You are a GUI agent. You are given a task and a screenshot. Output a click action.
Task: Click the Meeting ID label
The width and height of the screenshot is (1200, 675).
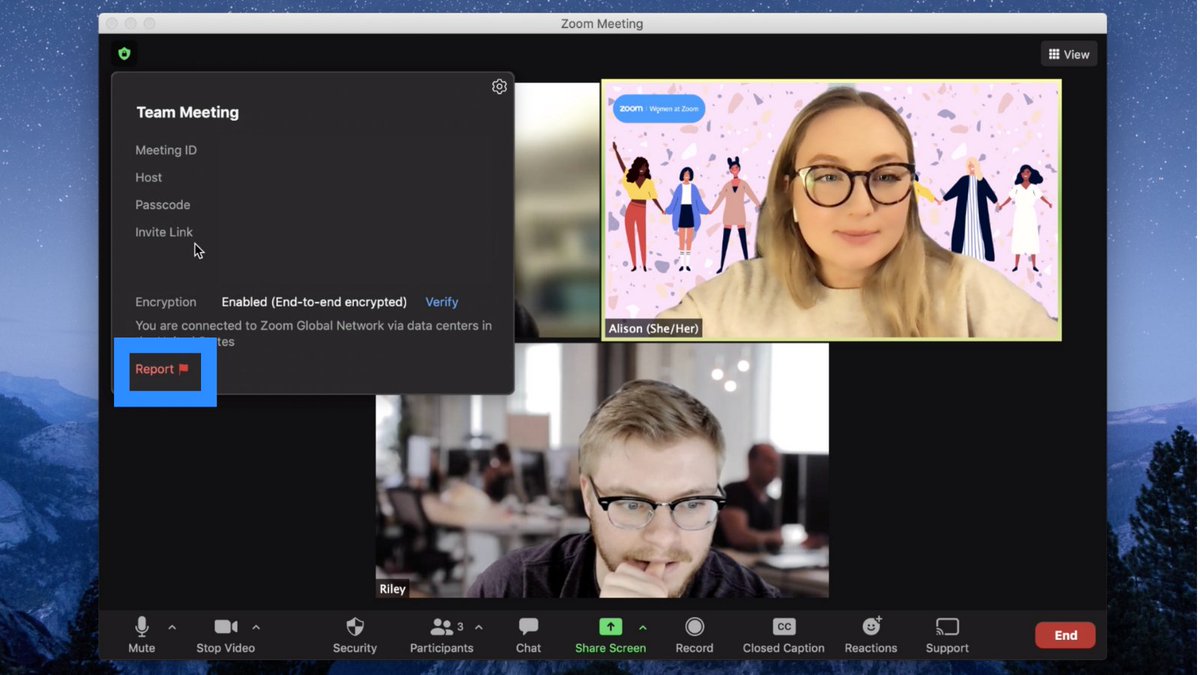click(x=166, y=150)
